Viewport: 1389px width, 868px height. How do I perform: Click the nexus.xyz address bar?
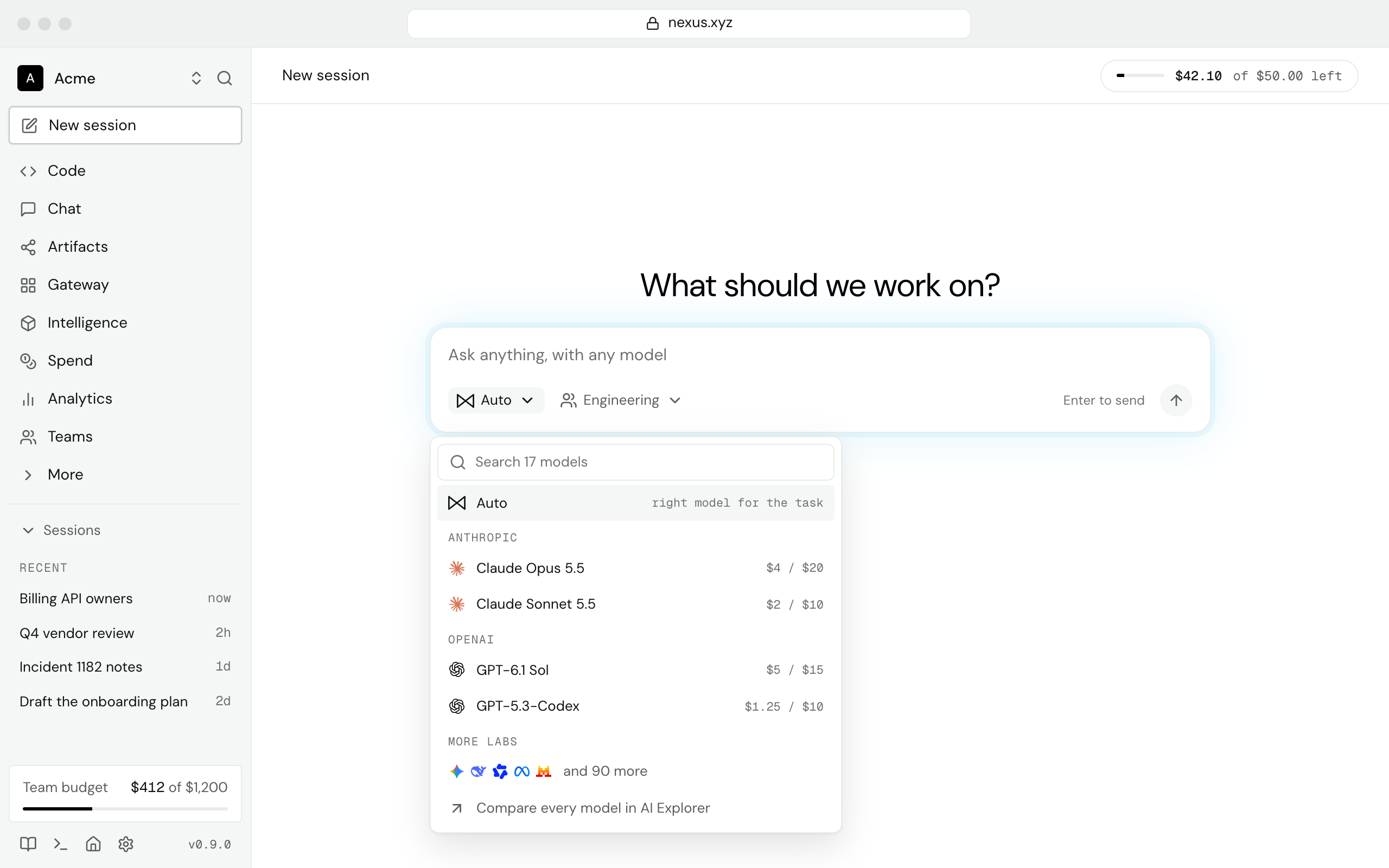(689, 23)
